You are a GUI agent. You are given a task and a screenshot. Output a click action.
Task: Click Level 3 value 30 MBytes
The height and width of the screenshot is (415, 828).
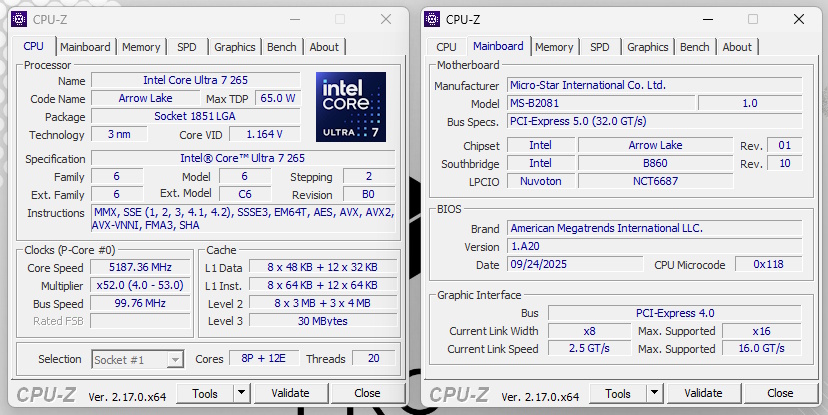(x=323, y=321)
